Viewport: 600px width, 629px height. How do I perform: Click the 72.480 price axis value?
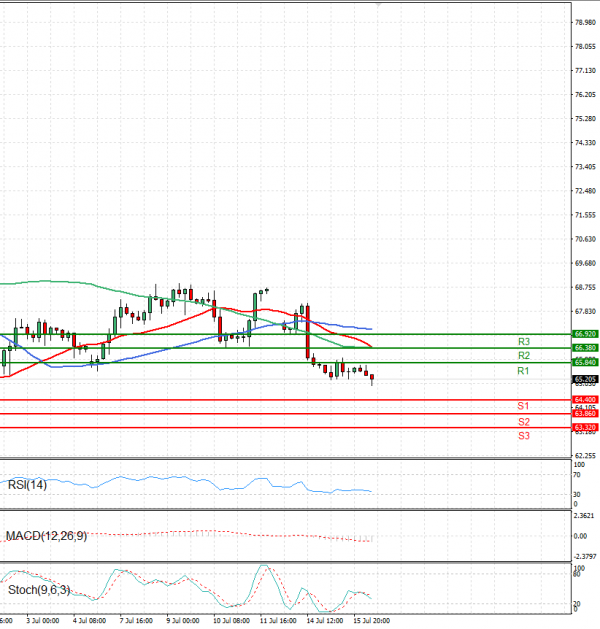[586, 191]
